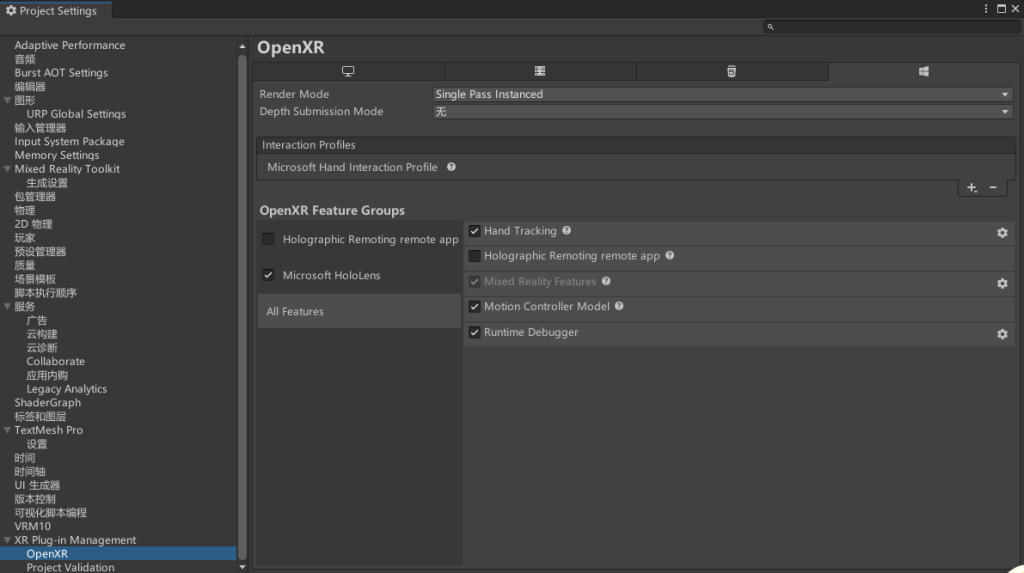Enable Holographic Remoting remote app feature group
Viewport: 1024px width, 573px height.
tap(268, 239)
